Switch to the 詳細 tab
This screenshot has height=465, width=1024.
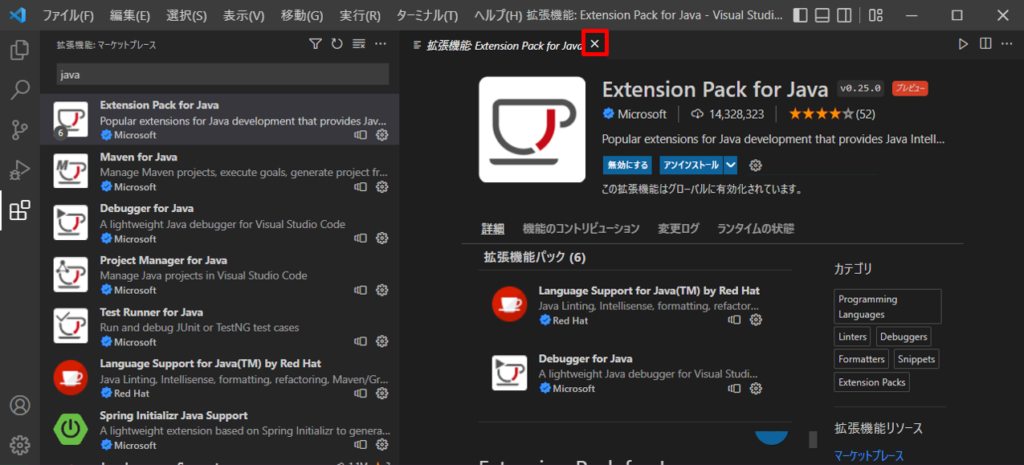coord(493,229)
